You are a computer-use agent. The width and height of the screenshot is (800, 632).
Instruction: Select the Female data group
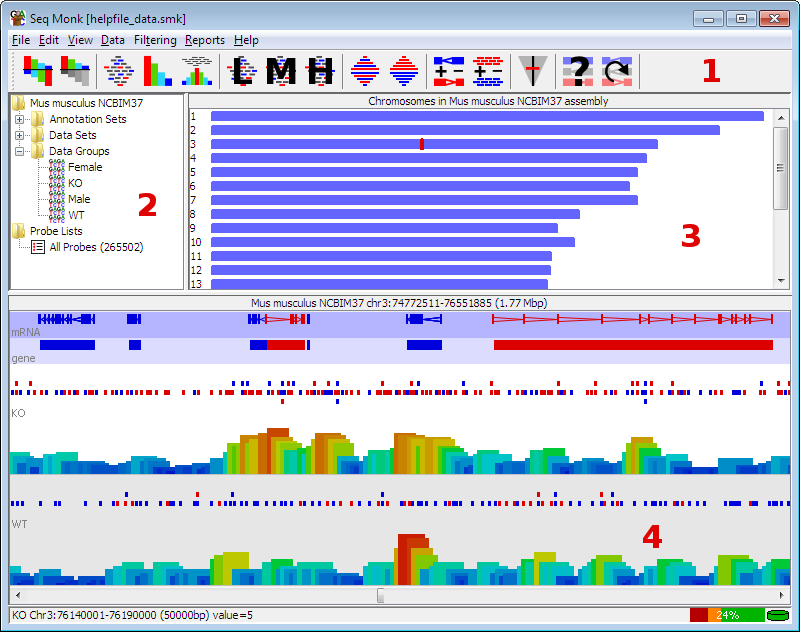point(84,167)
